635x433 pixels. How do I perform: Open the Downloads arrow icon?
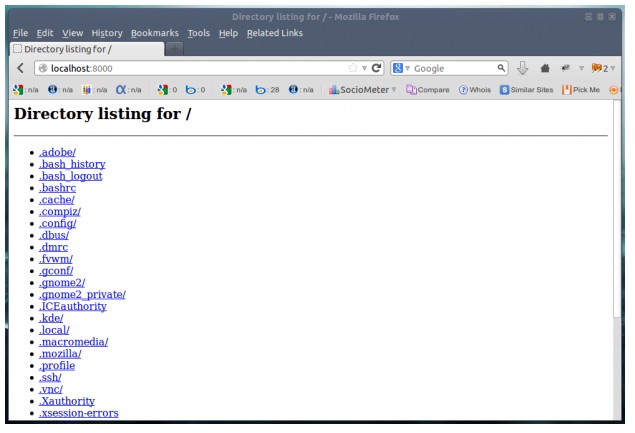click(522, 68)
